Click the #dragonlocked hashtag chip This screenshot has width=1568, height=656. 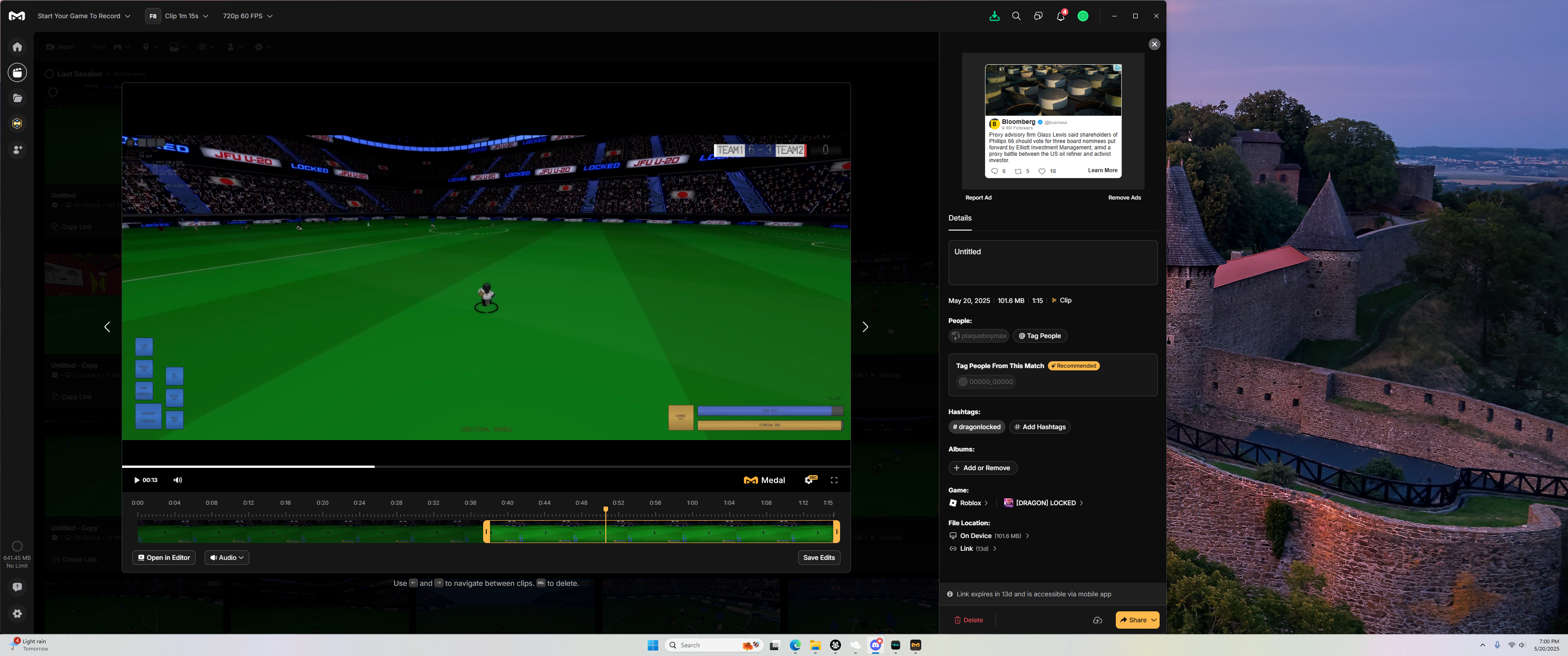pos(976,427)
